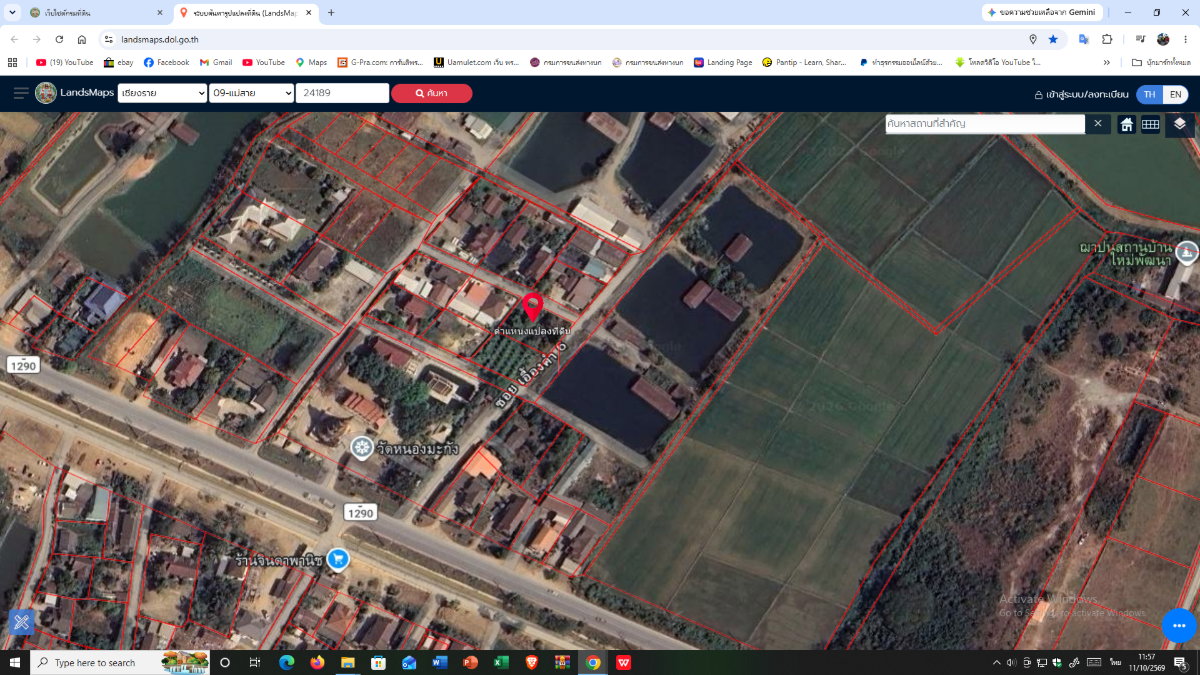This screenshot has width=1200, height=675.
Task: Expand the tab search chevron in Chrome
Action: [x=10, y=13]
